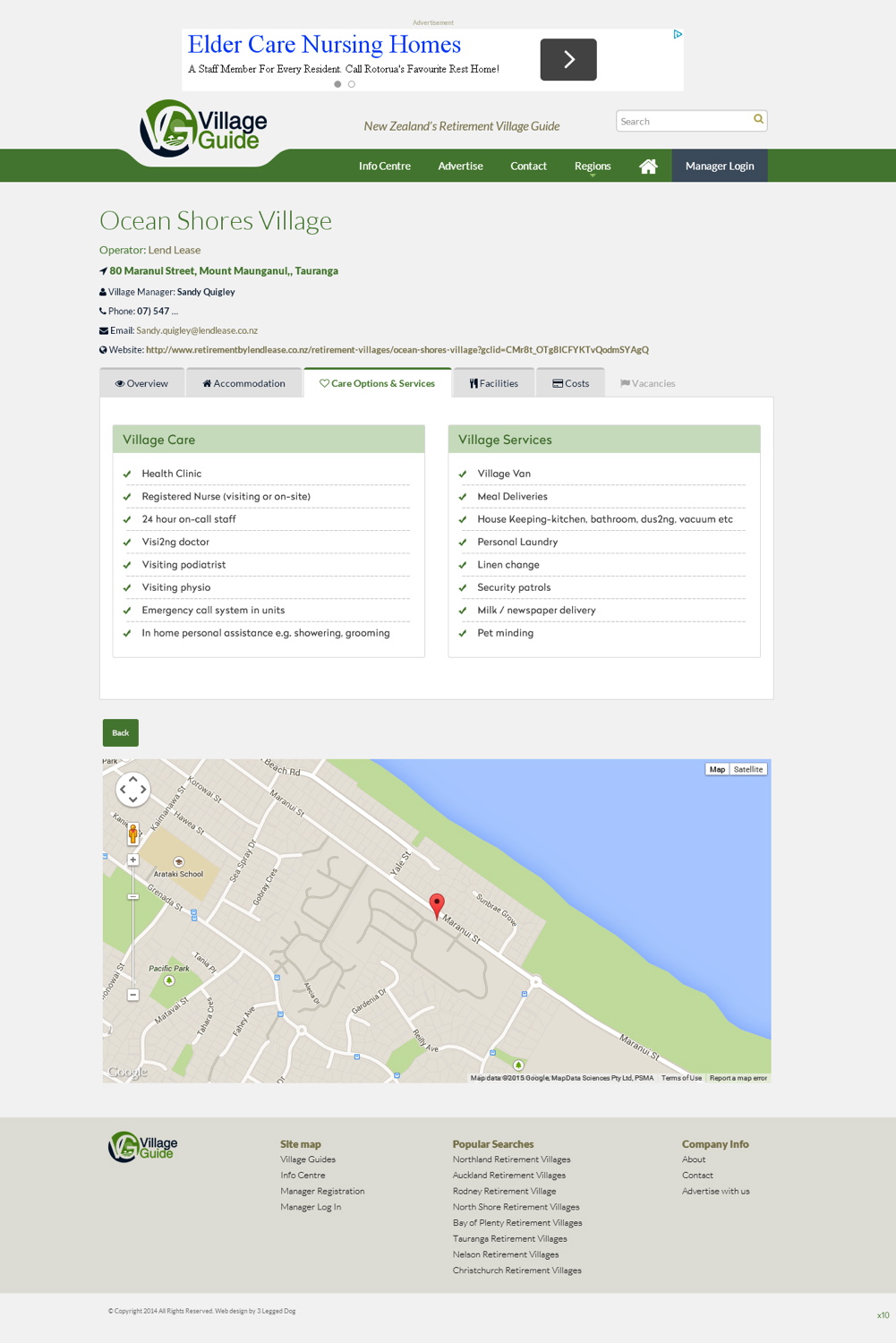Click inside the Search input field

680,120
